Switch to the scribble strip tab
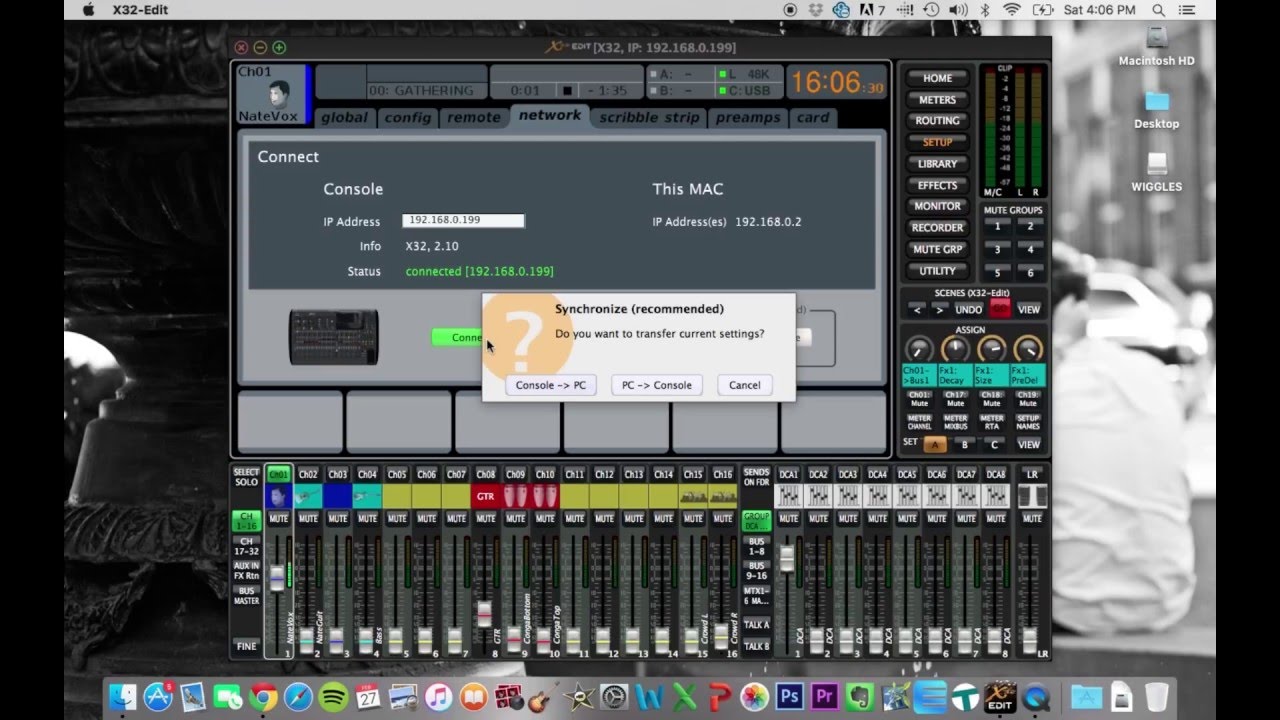Image resolution: width=1280 pixels, height=720 pixels. tap(649, 117)
